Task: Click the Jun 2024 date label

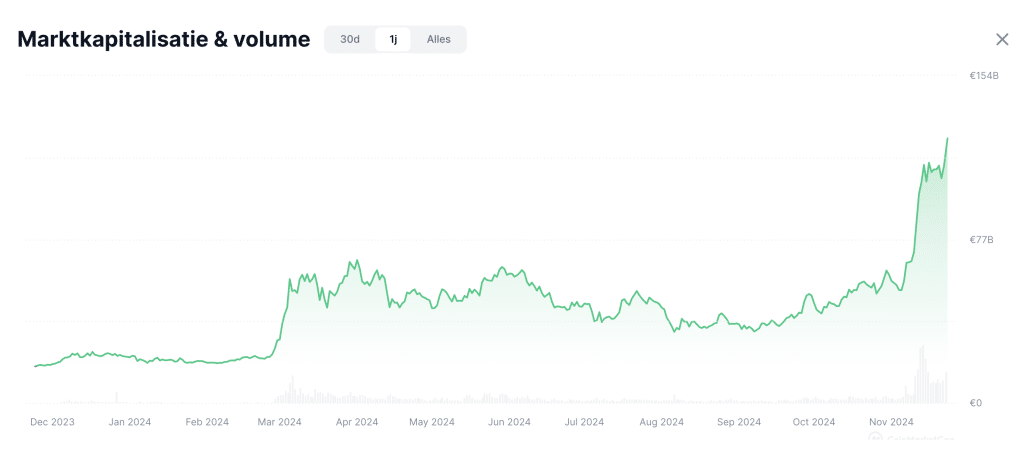Action: [x=509, y=422]
